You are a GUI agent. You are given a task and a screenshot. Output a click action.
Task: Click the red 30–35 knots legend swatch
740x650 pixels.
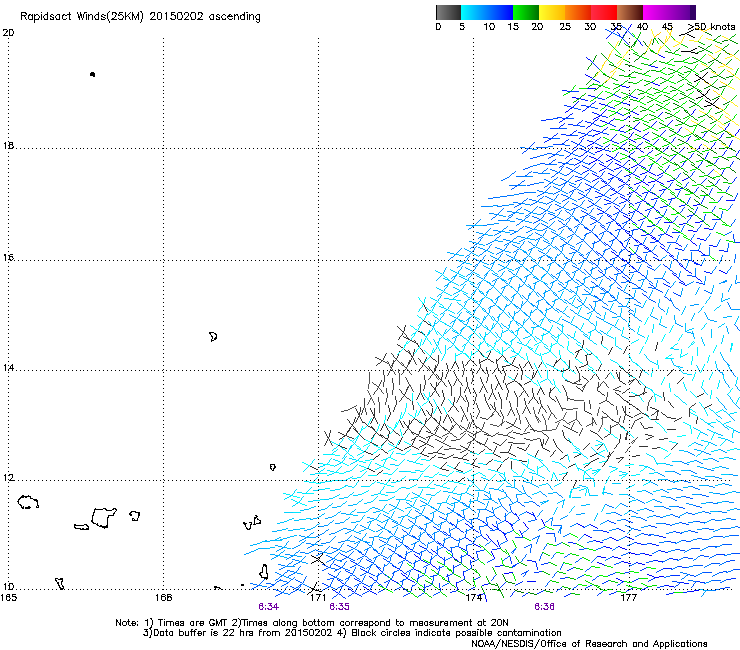(x=604, y=12)
